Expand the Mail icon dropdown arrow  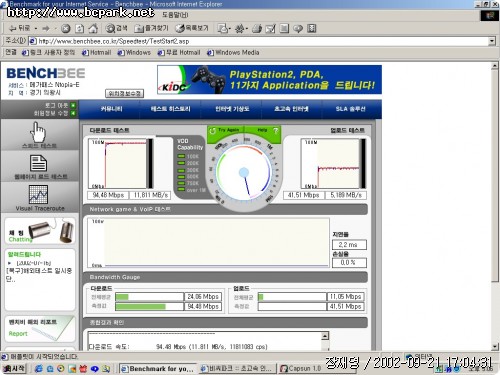pyautogui.click(x=230, y=29)
